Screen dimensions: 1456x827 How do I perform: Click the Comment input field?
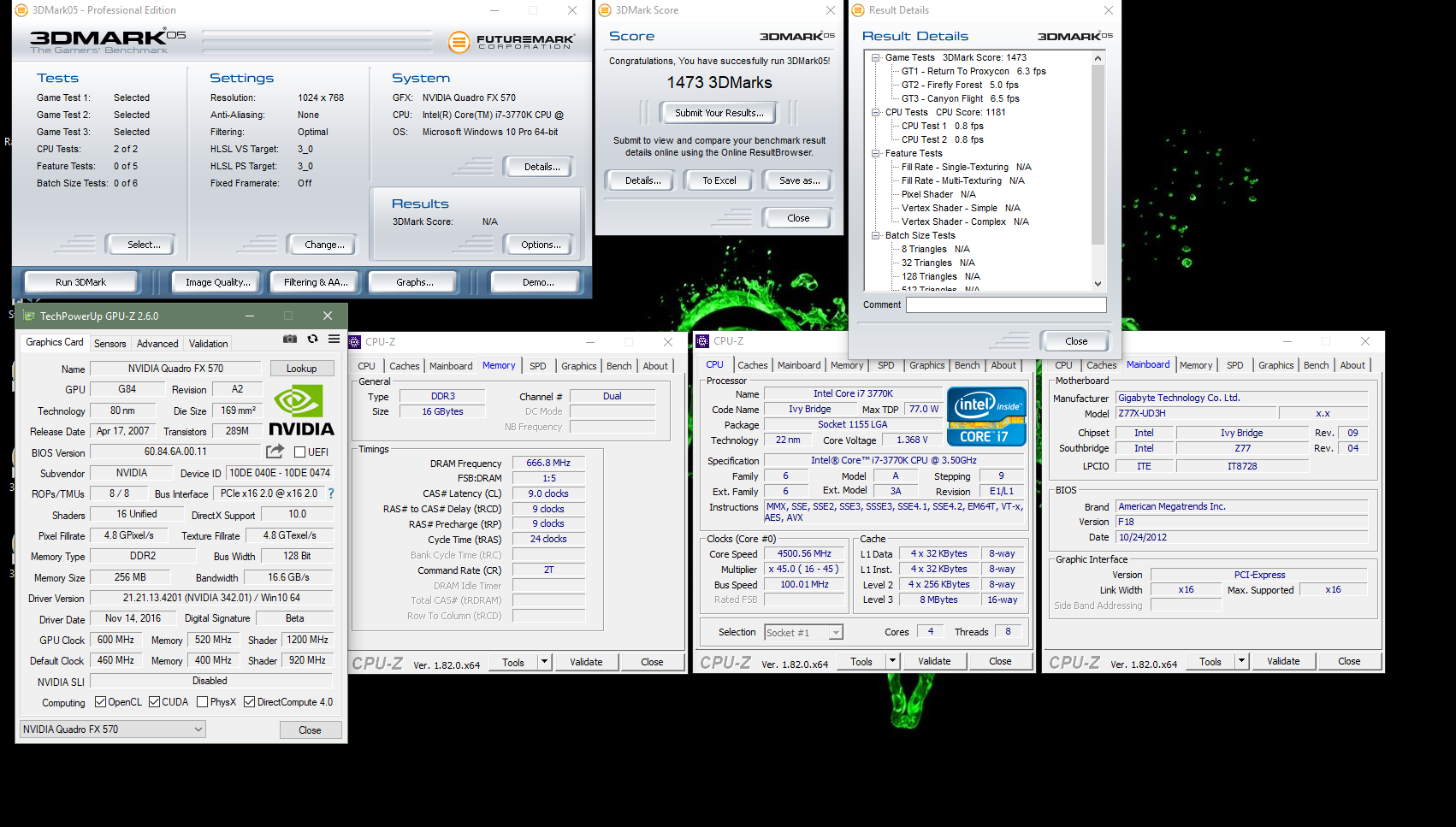1006,304
